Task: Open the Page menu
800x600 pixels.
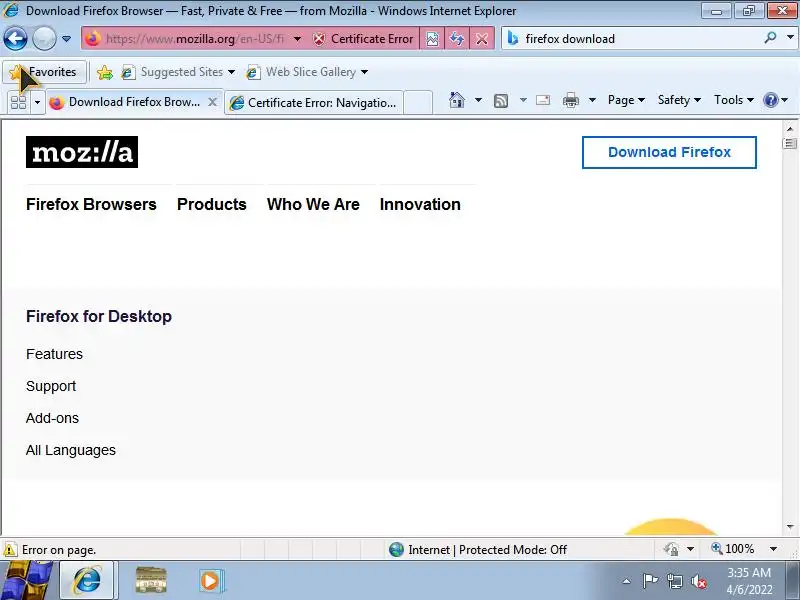Action: tap(626, 100)
